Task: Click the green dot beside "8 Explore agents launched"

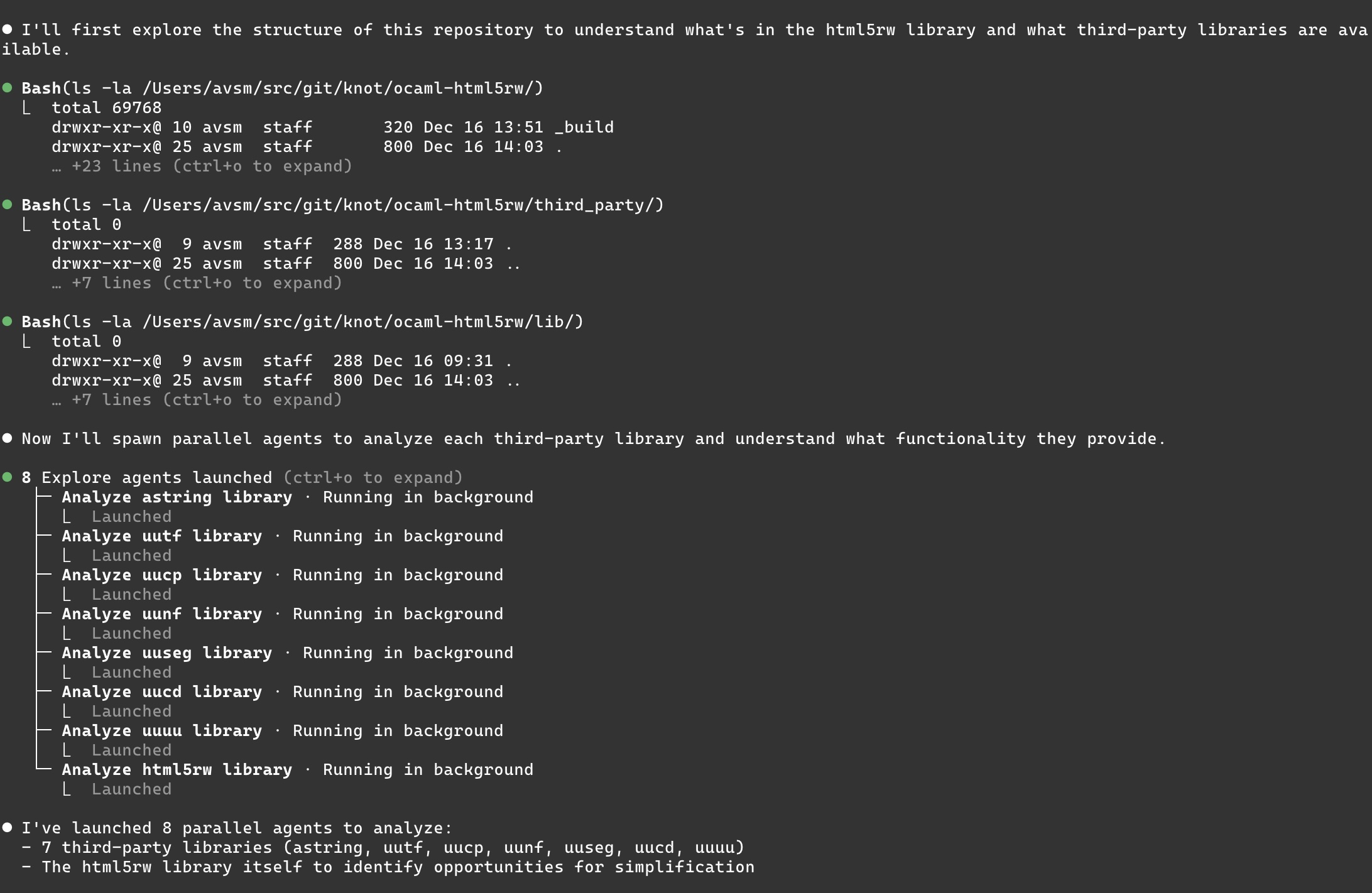Action: 8,477
